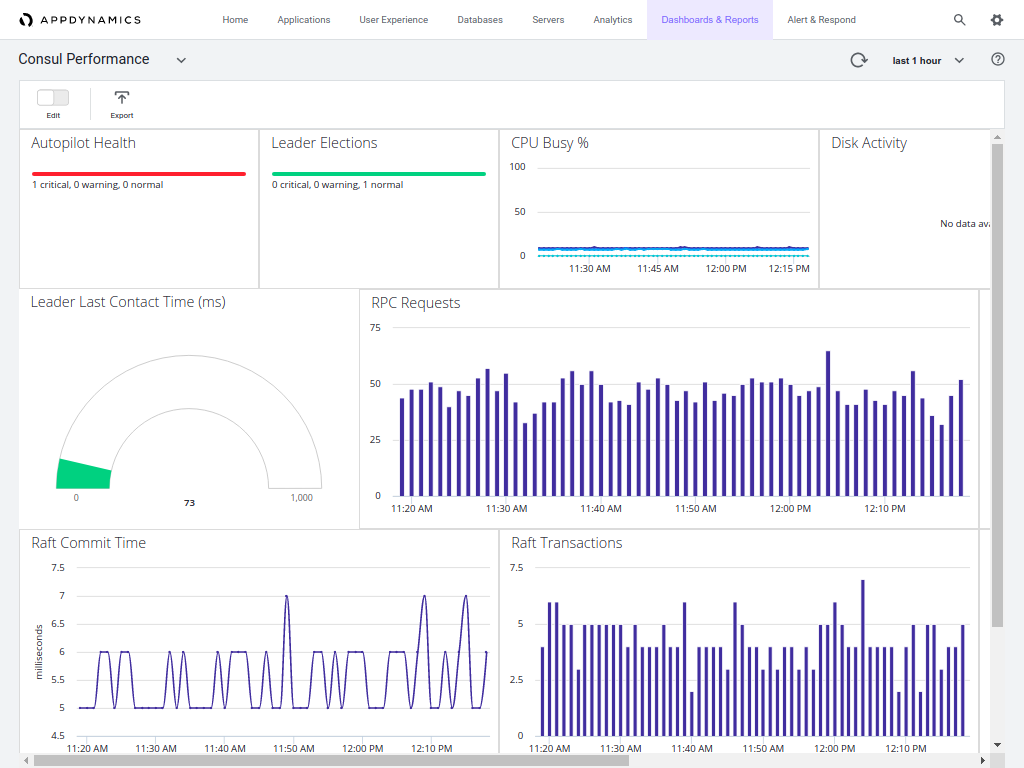Select the Servers tab

(548, 19)
